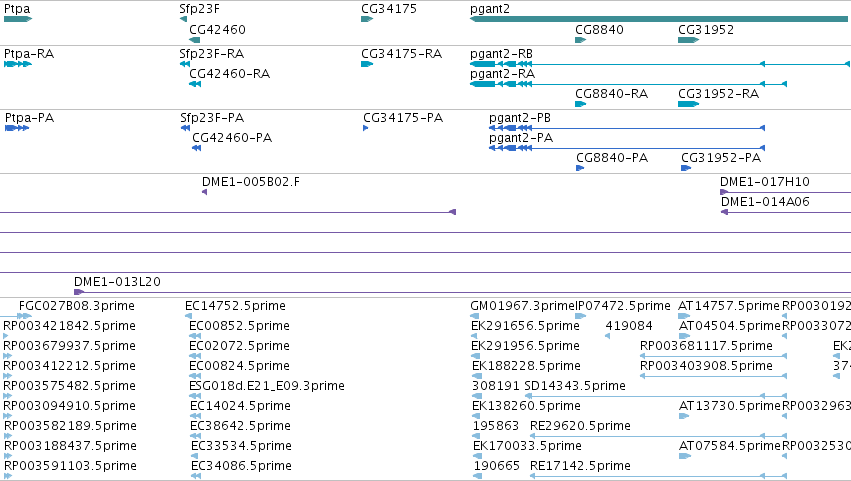Image resolution: width=851 pixels, height=481 pixels.
Task: Select the Sfp23F-RA transcript label
Action: click(211, 54)
